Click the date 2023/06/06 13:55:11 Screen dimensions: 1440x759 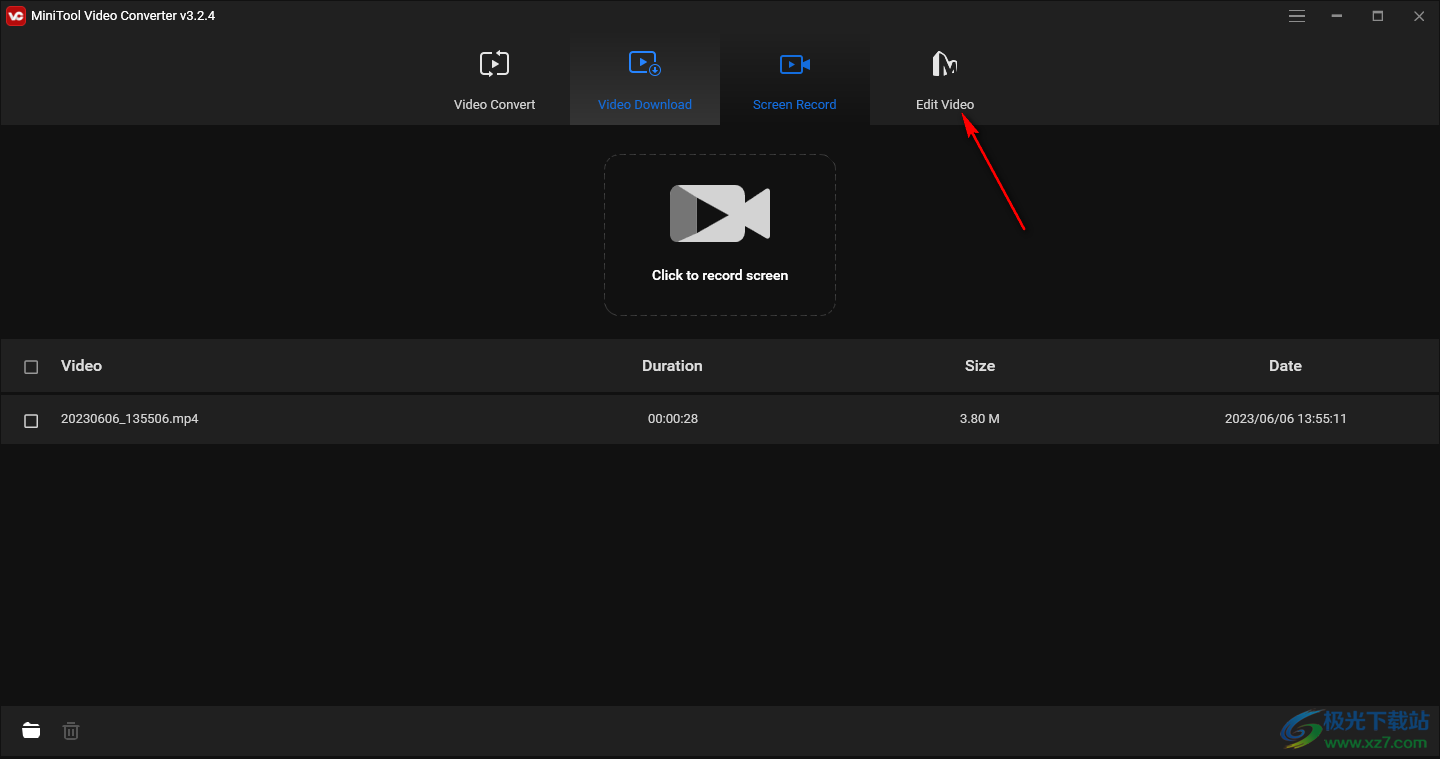[x=1286, y=419]
